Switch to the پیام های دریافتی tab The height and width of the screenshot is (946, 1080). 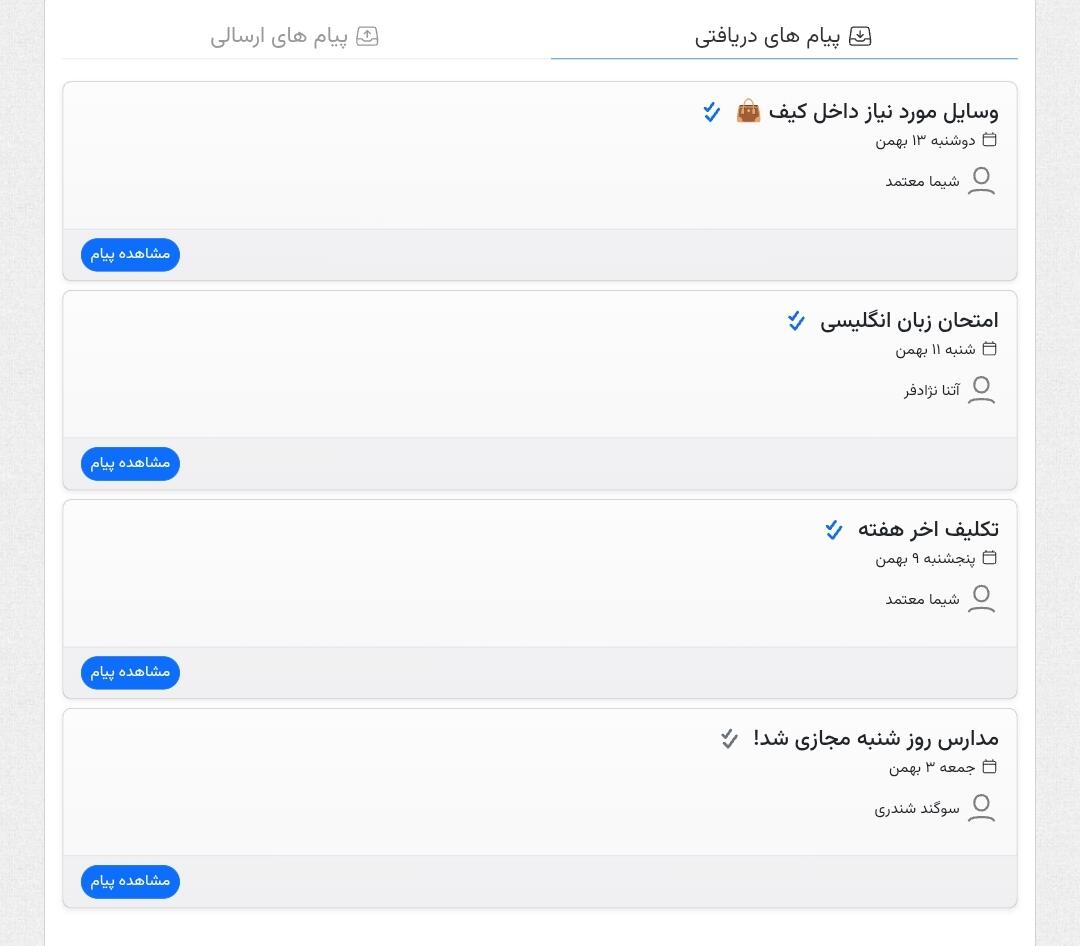(x=783, y=36)
